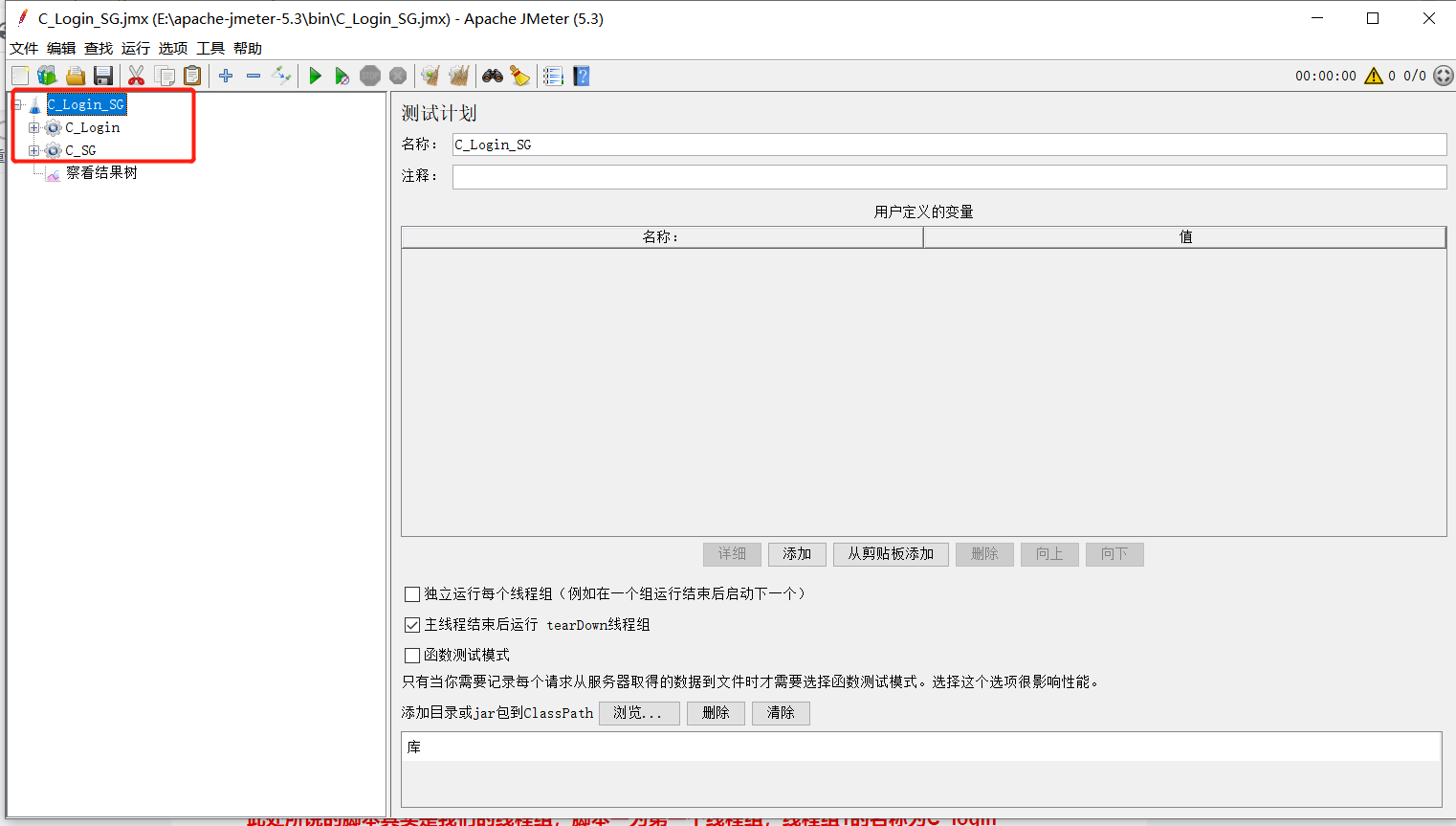
Task: Select the start-without-pauses play icon
Action: click(343, 76)
